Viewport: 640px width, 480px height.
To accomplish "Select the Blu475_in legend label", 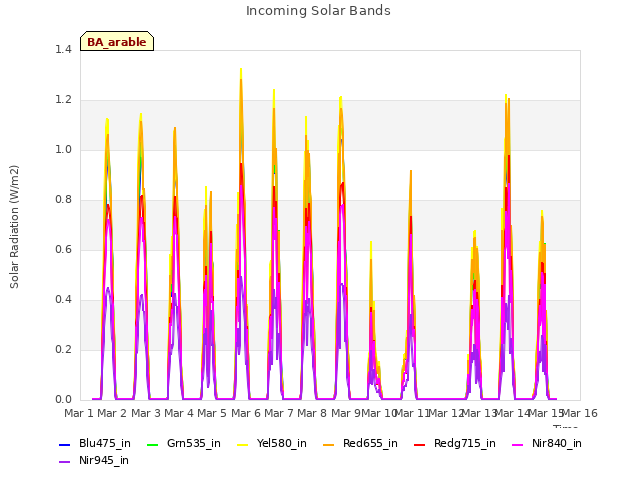I will pyautogui.click(x=105, y=443).
